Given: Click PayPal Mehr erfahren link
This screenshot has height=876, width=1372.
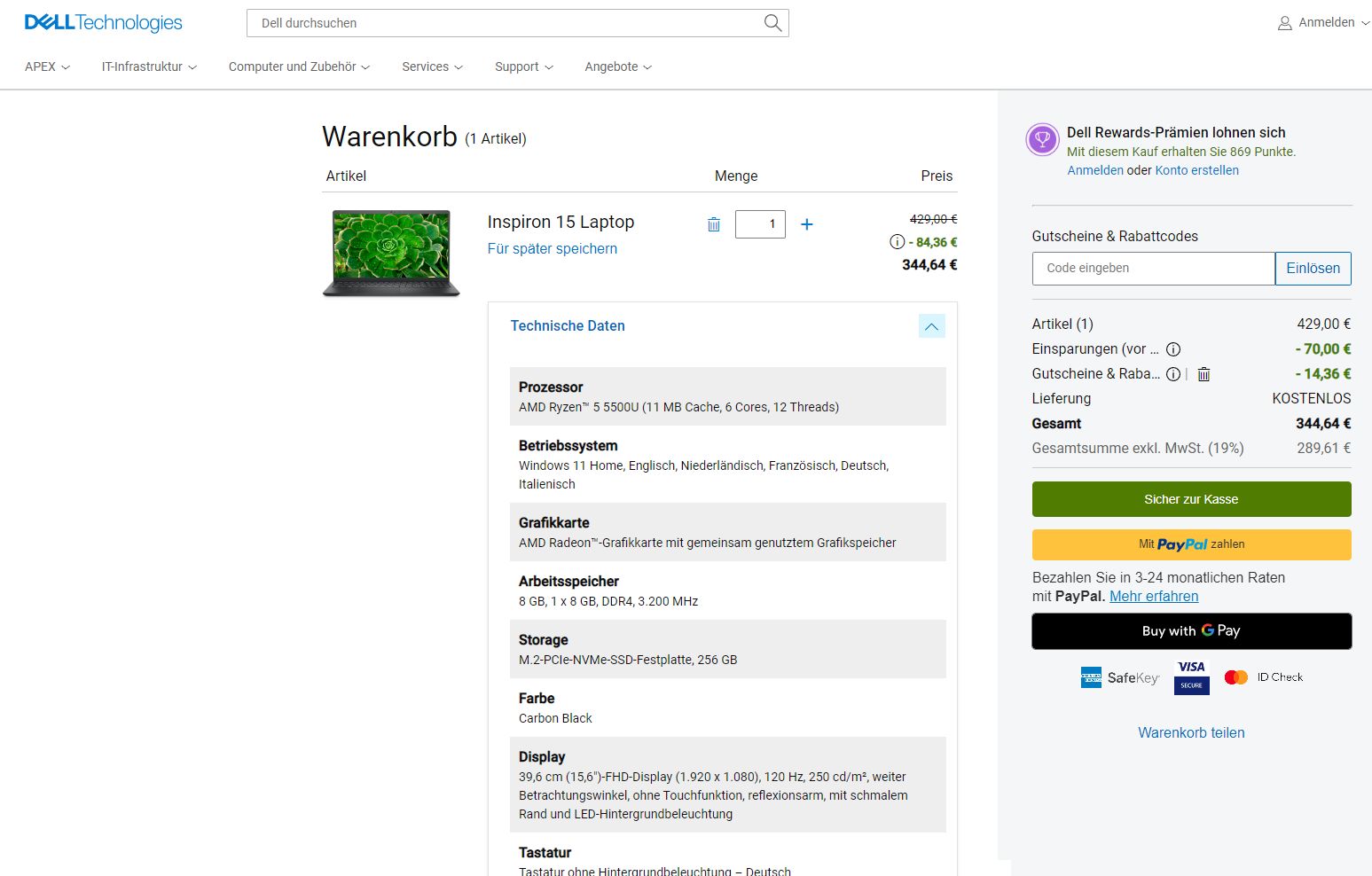Looking at the screenshot, I should click(x=1154, y=597).
